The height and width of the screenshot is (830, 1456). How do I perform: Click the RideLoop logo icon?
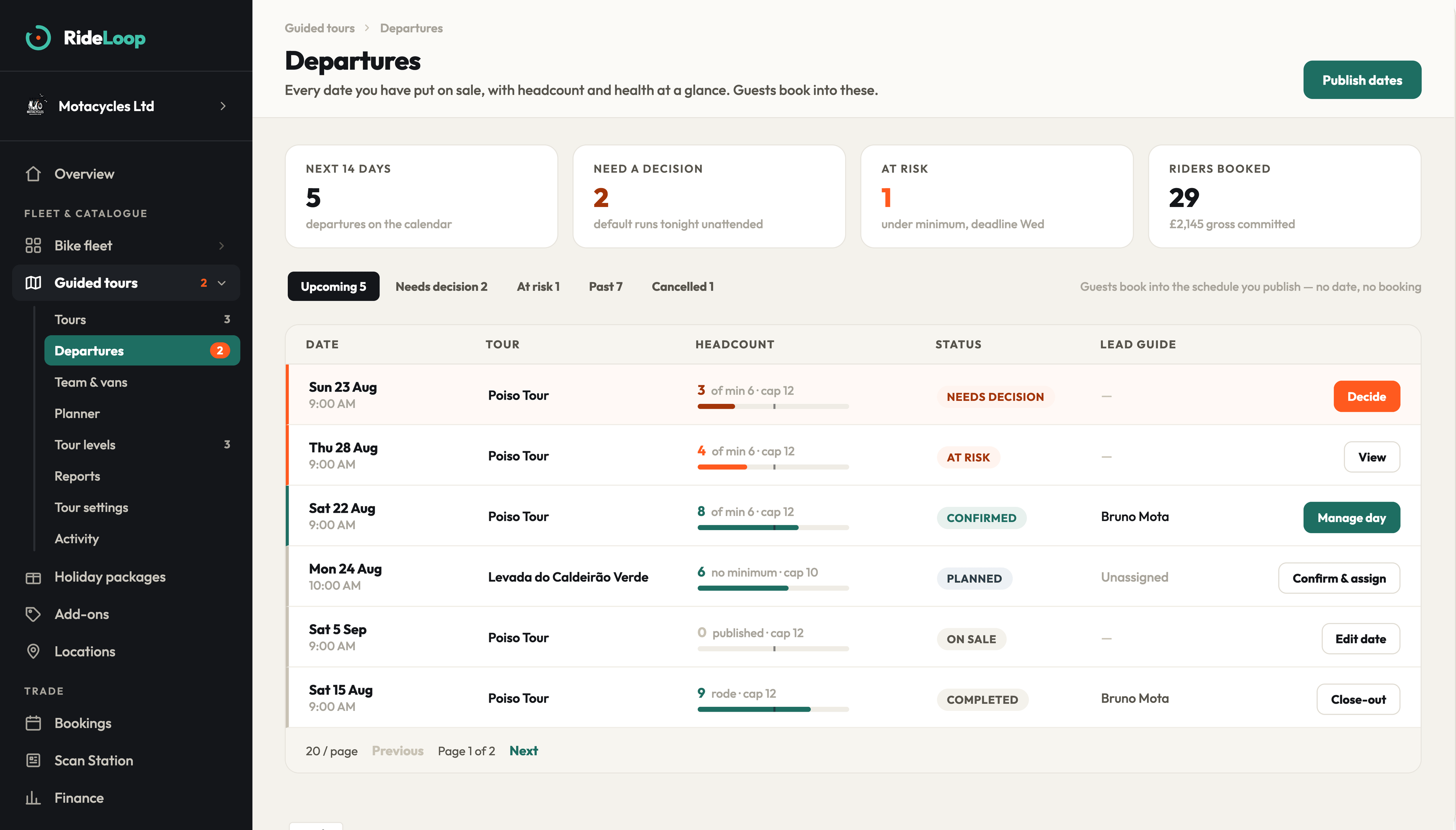tap(38, 38)
